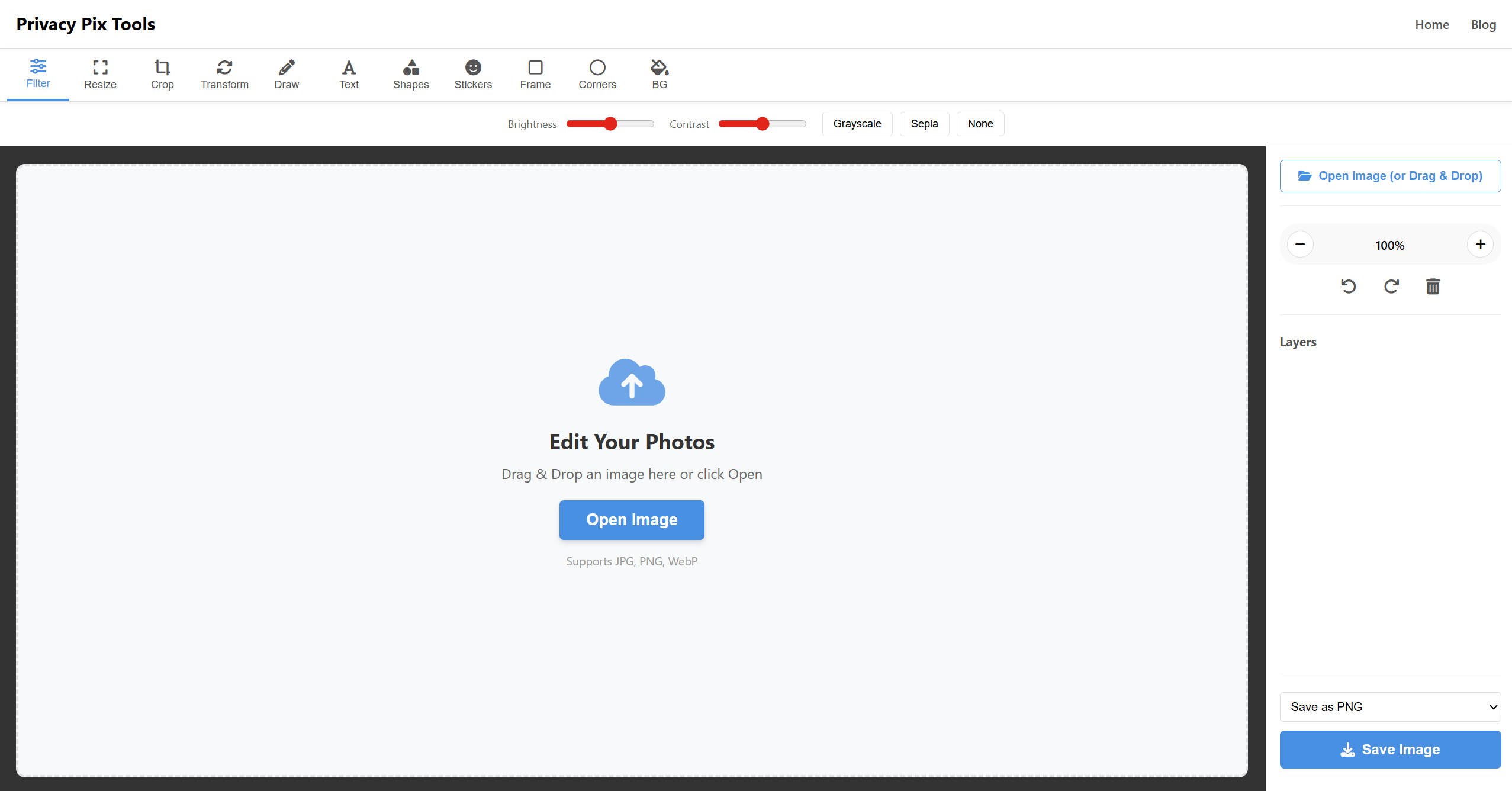Apply the Sepia filter
Screen dimensions: 1512x791
pyautogui.click(x=924, y=124)
